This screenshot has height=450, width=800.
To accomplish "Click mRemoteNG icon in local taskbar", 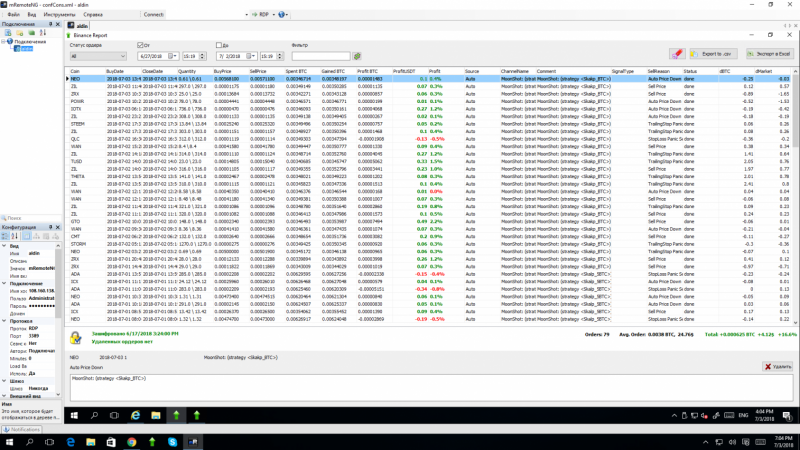I will point(193,442).
